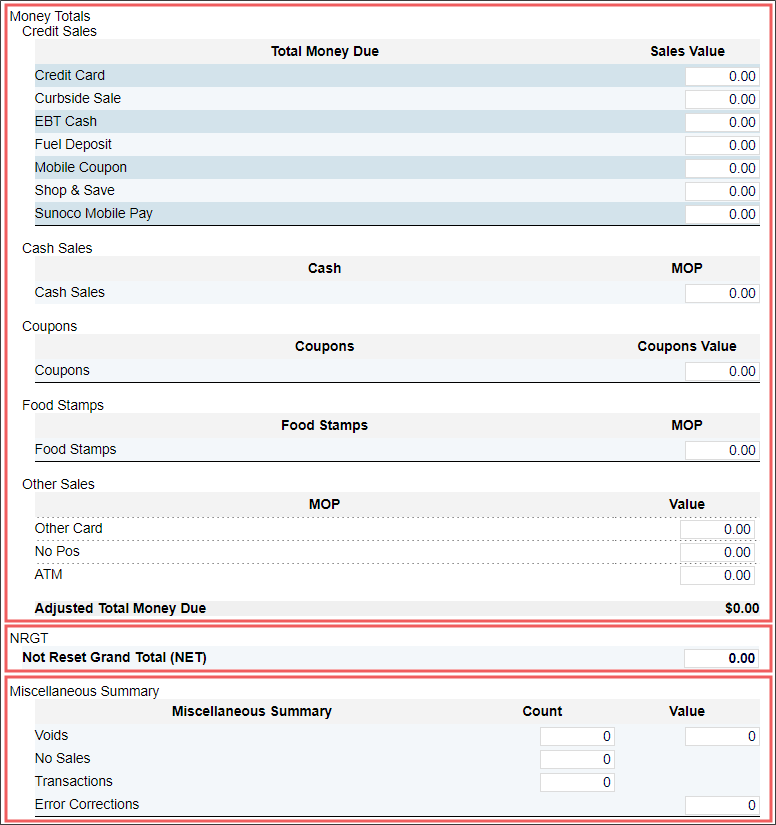
Task: Click the Other Card row label
Action: (68, 529)
